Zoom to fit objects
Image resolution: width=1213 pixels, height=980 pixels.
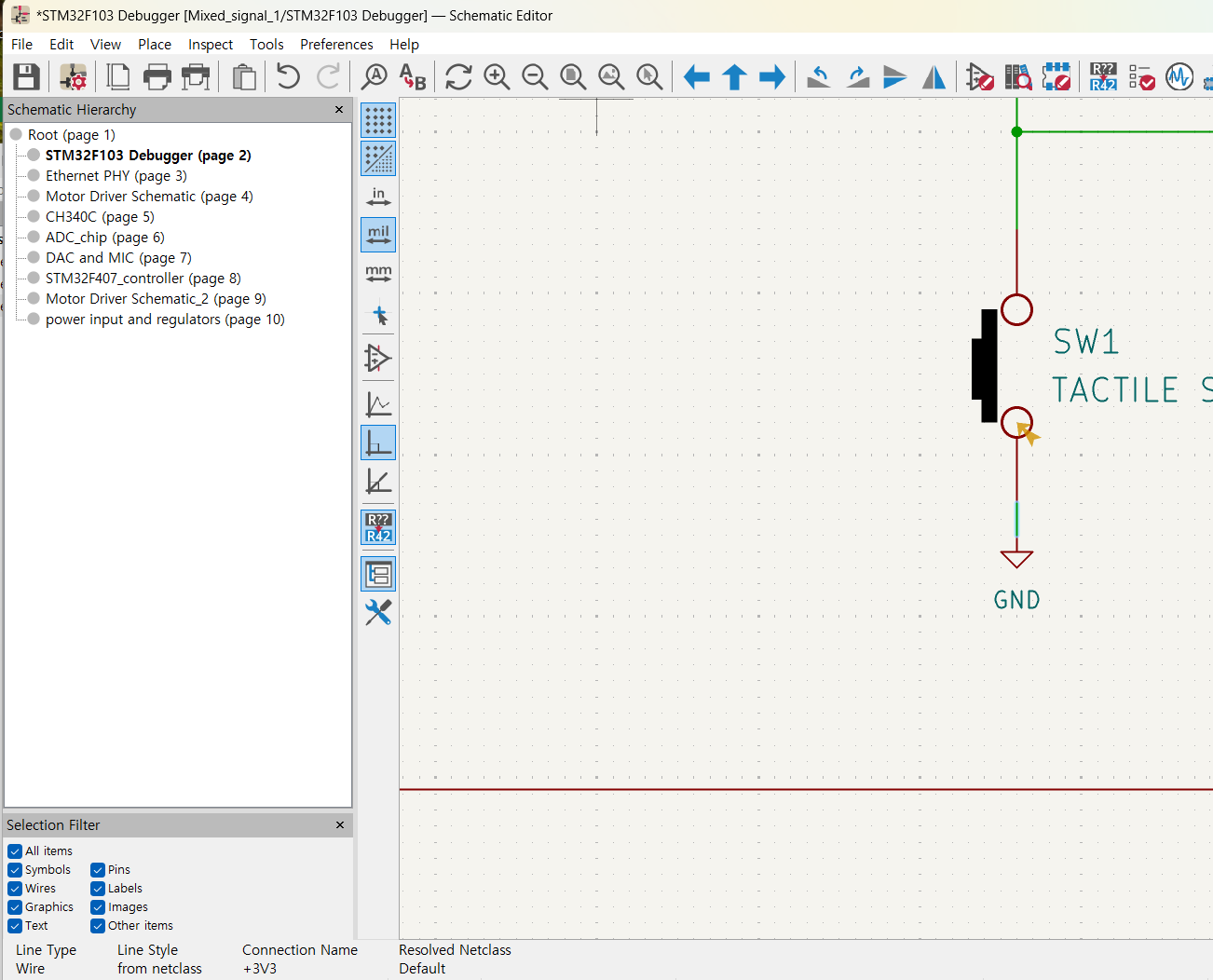pos(611,76)
